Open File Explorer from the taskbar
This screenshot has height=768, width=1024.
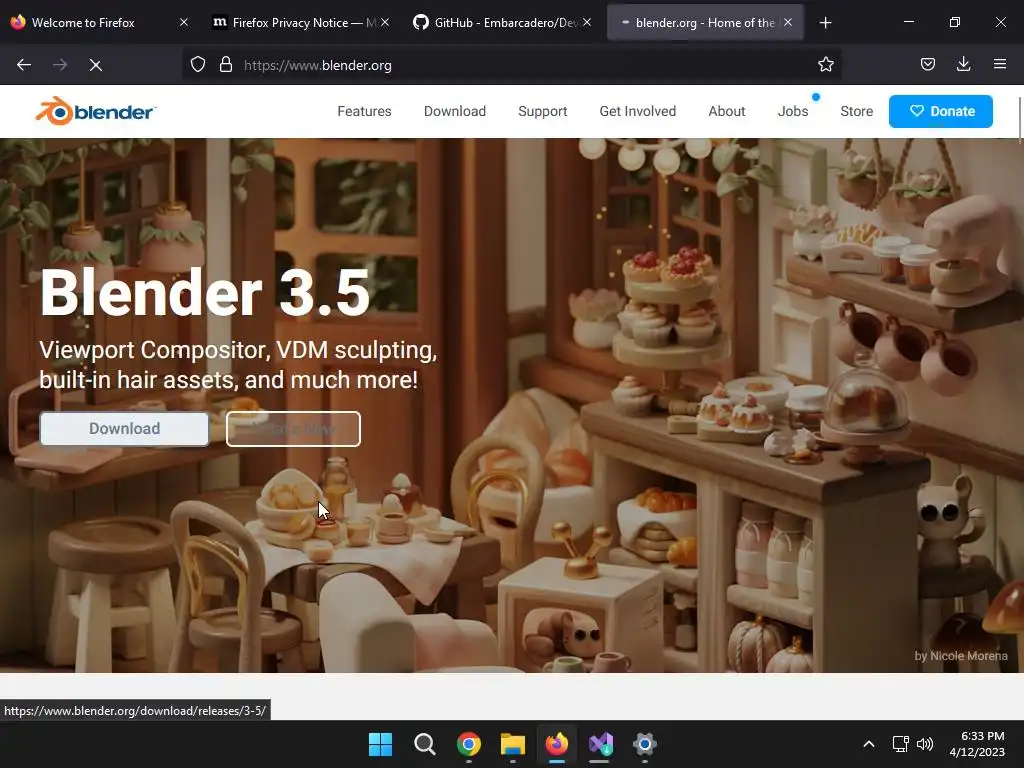pos(513,744)
